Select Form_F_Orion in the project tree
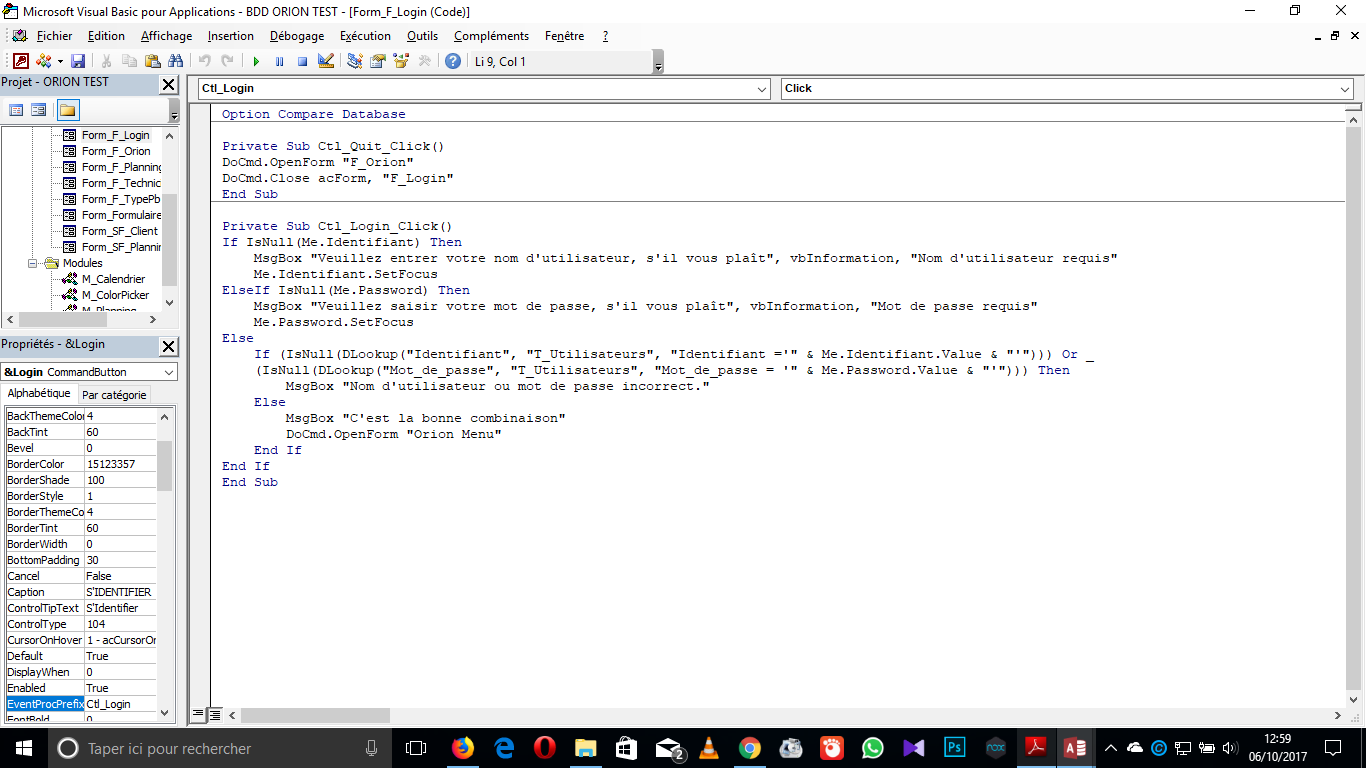 point(116,151)
